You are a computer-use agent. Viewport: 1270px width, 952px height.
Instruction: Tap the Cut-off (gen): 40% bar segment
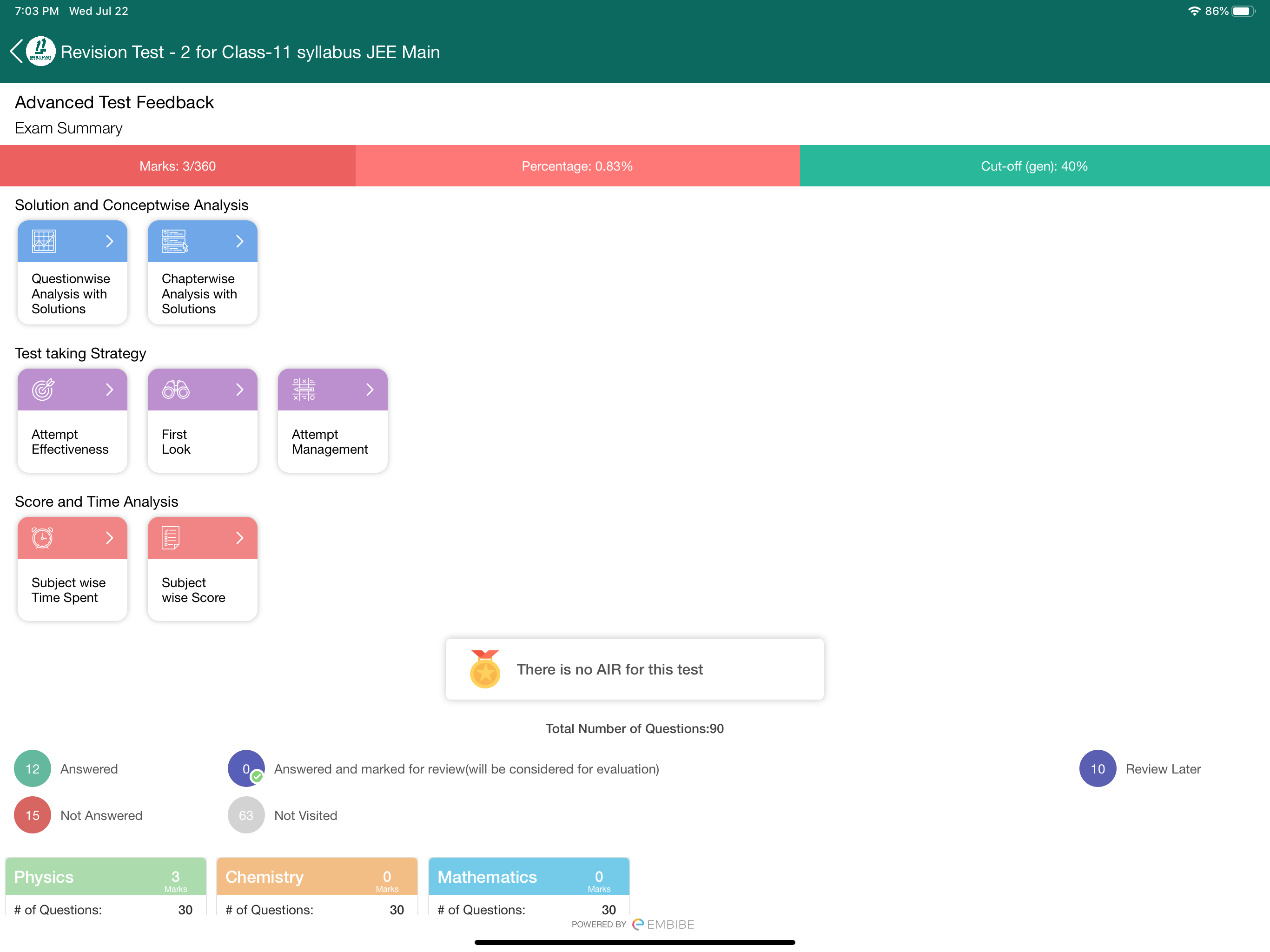pyautogui.click(x=1035, y=166)
